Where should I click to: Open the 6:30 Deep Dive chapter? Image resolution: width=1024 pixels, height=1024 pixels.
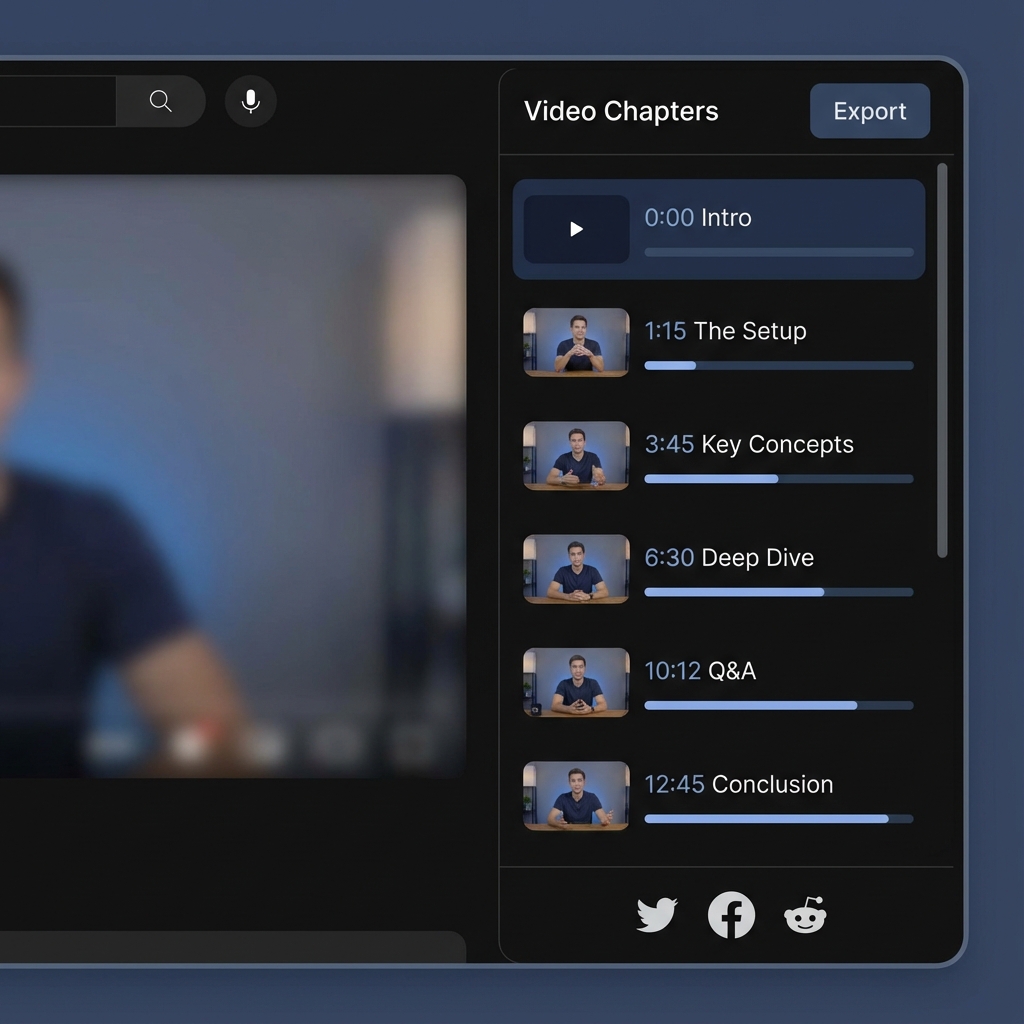click(x=729, y=557)
